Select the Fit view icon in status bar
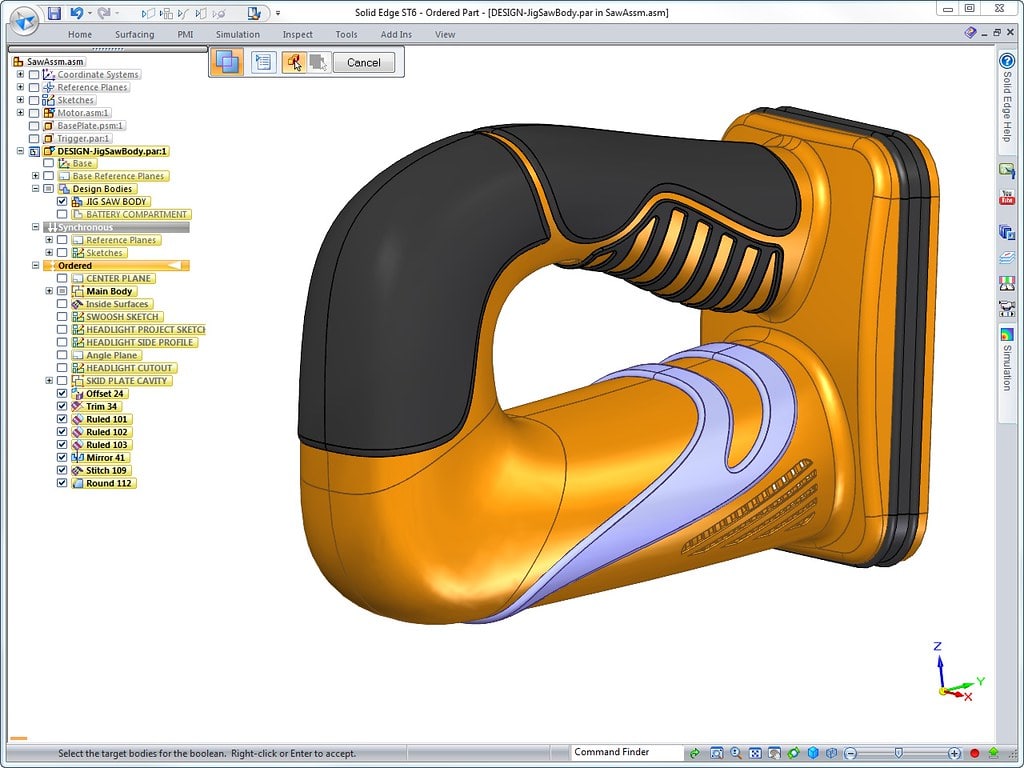1024x768 pixels. [755, 751]
